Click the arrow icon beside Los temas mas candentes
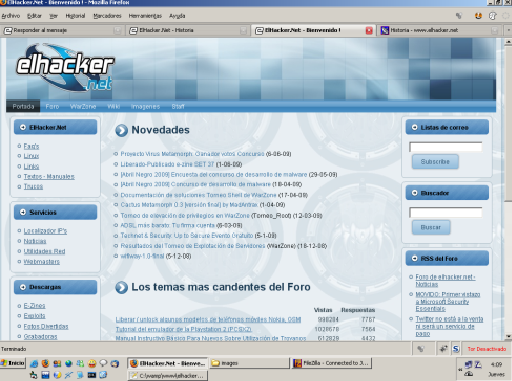Screen dimensions: 512x381 [x=122, y=287]
